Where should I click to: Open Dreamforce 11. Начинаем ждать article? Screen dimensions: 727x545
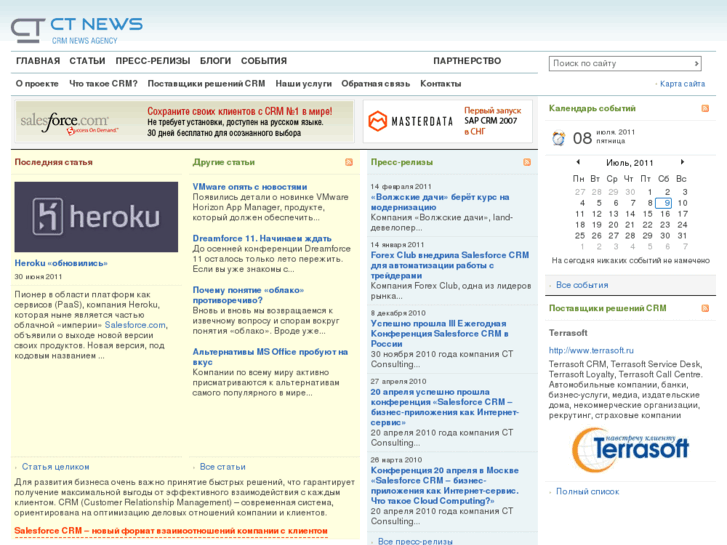tap(262, 238)
